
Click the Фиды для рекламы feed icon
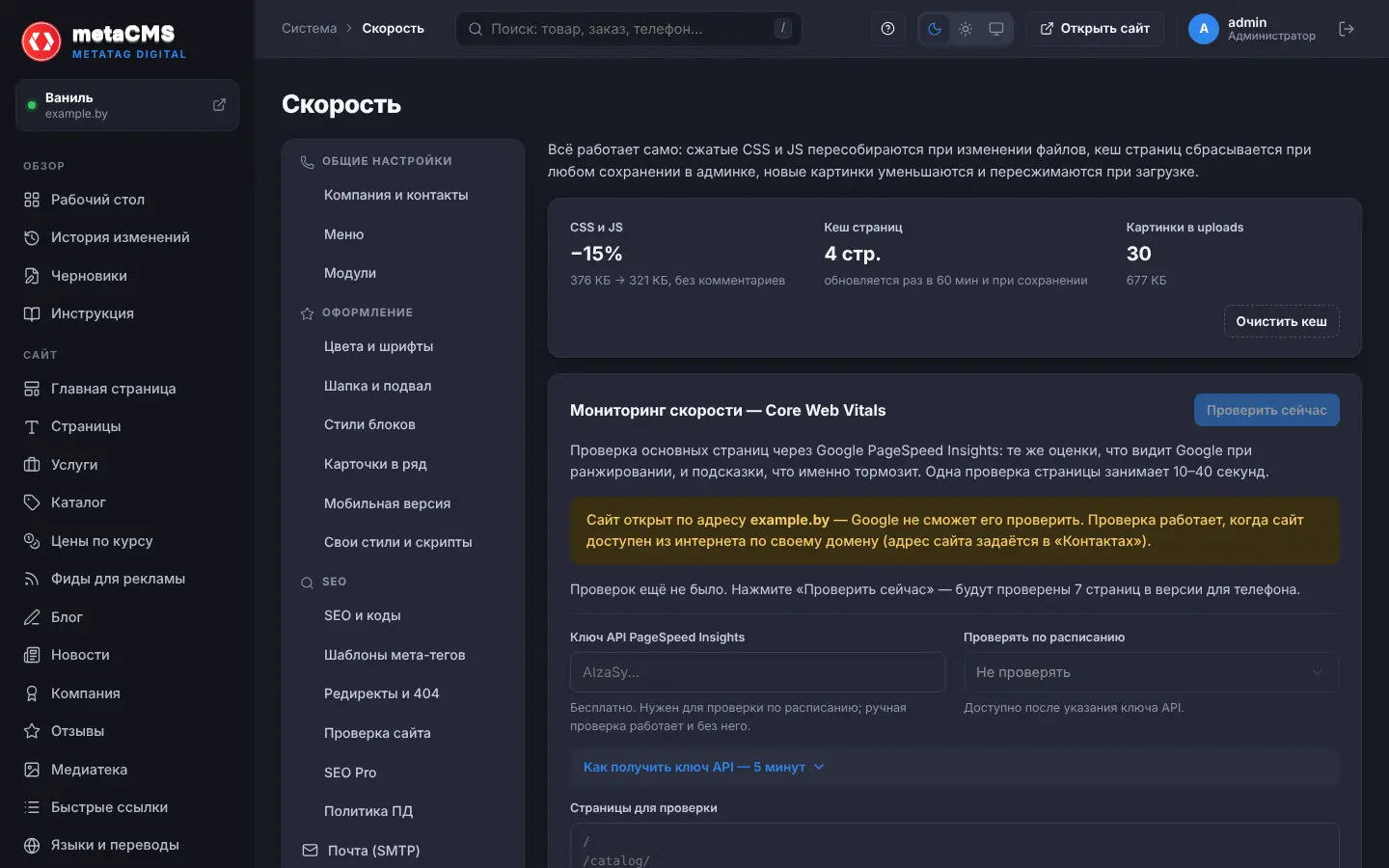click(32, 579)
